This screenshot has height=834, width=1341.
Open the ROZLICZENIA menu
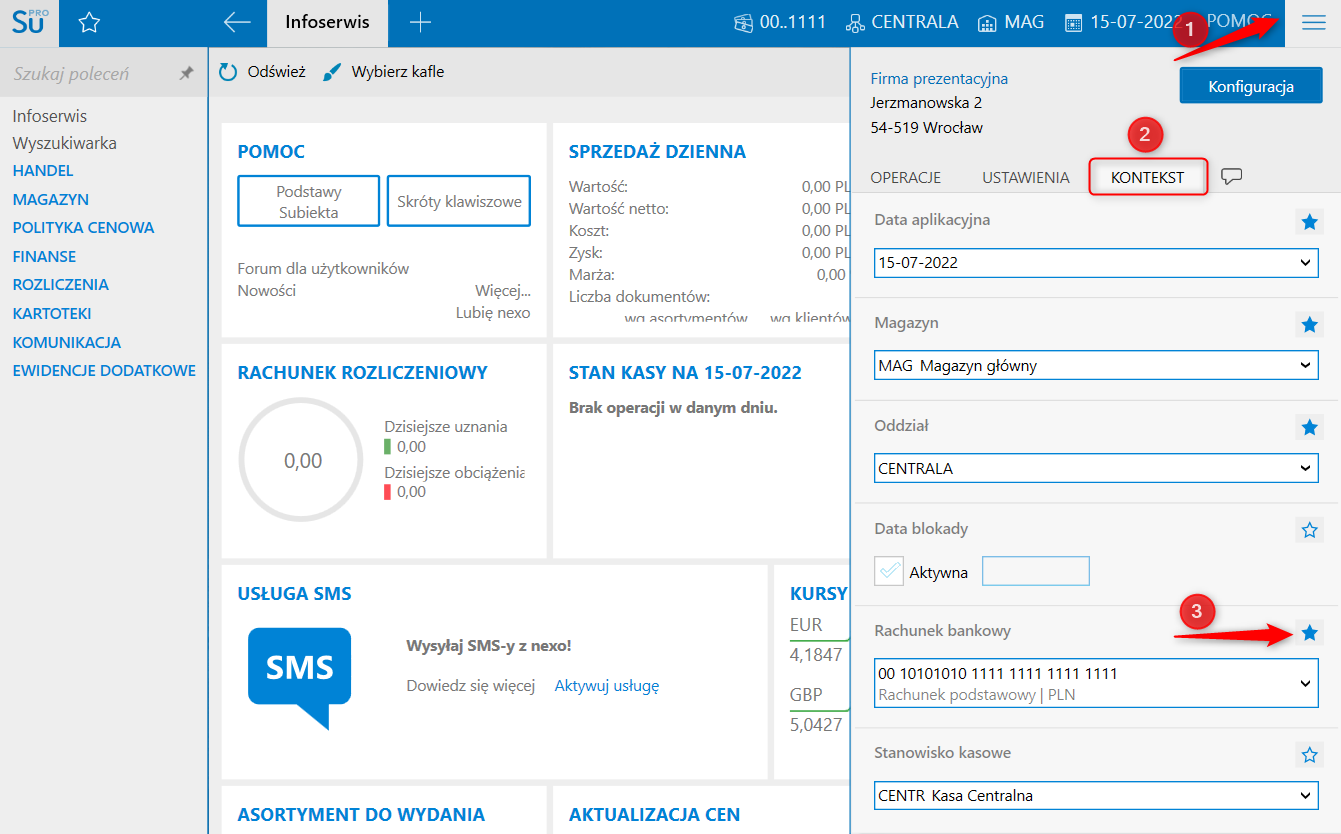coord(61,284)
